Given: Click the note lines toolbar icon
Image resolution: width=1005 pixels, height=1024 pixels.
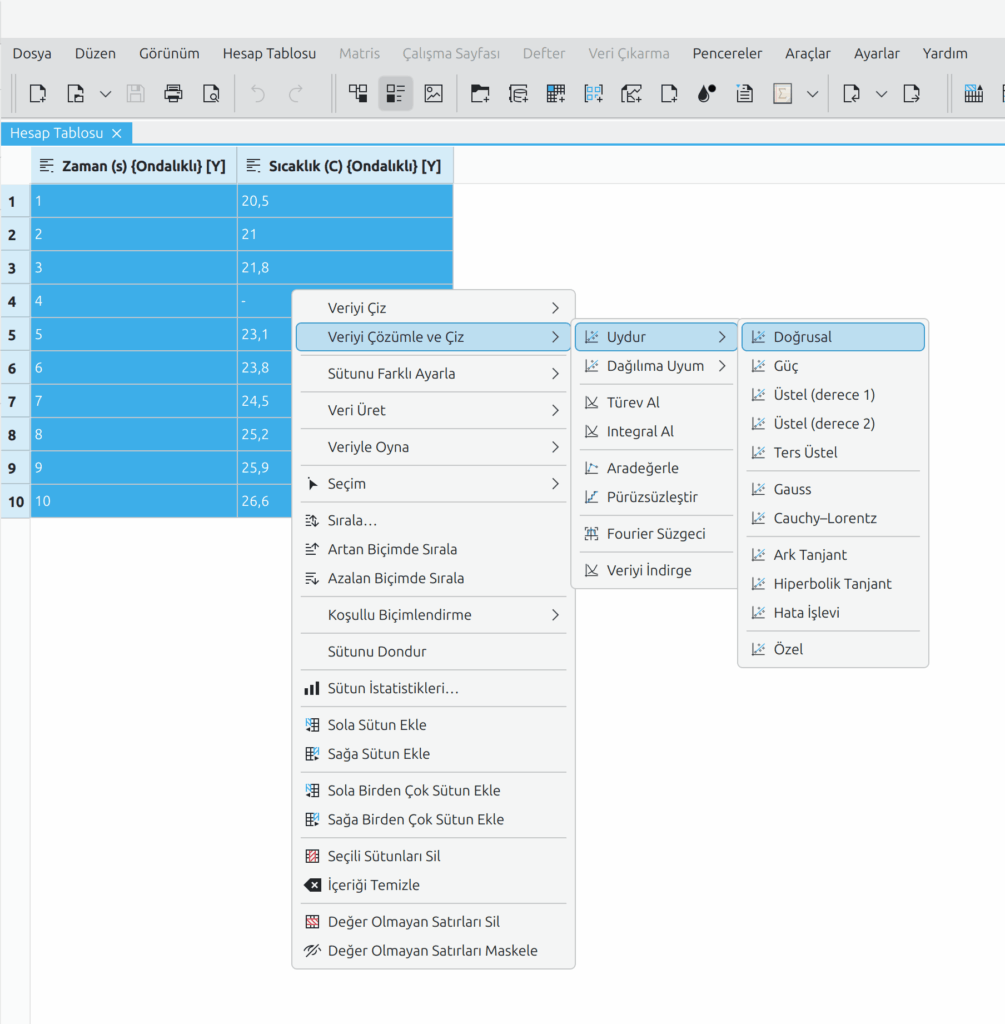Looking at the screenshot, I should coord(744,93).
